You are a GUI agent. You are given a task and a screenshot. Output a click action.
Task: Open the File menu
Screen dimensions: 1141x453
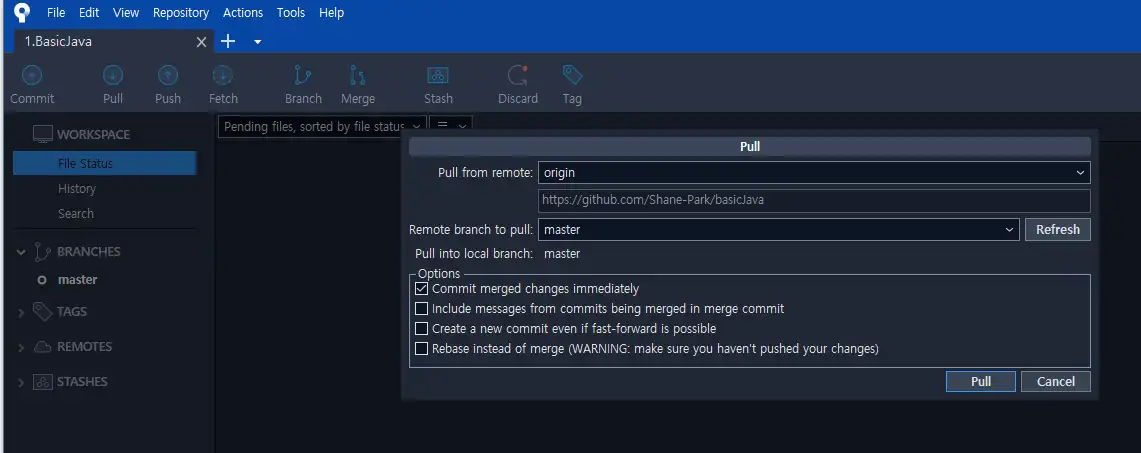tap(55, 12)
